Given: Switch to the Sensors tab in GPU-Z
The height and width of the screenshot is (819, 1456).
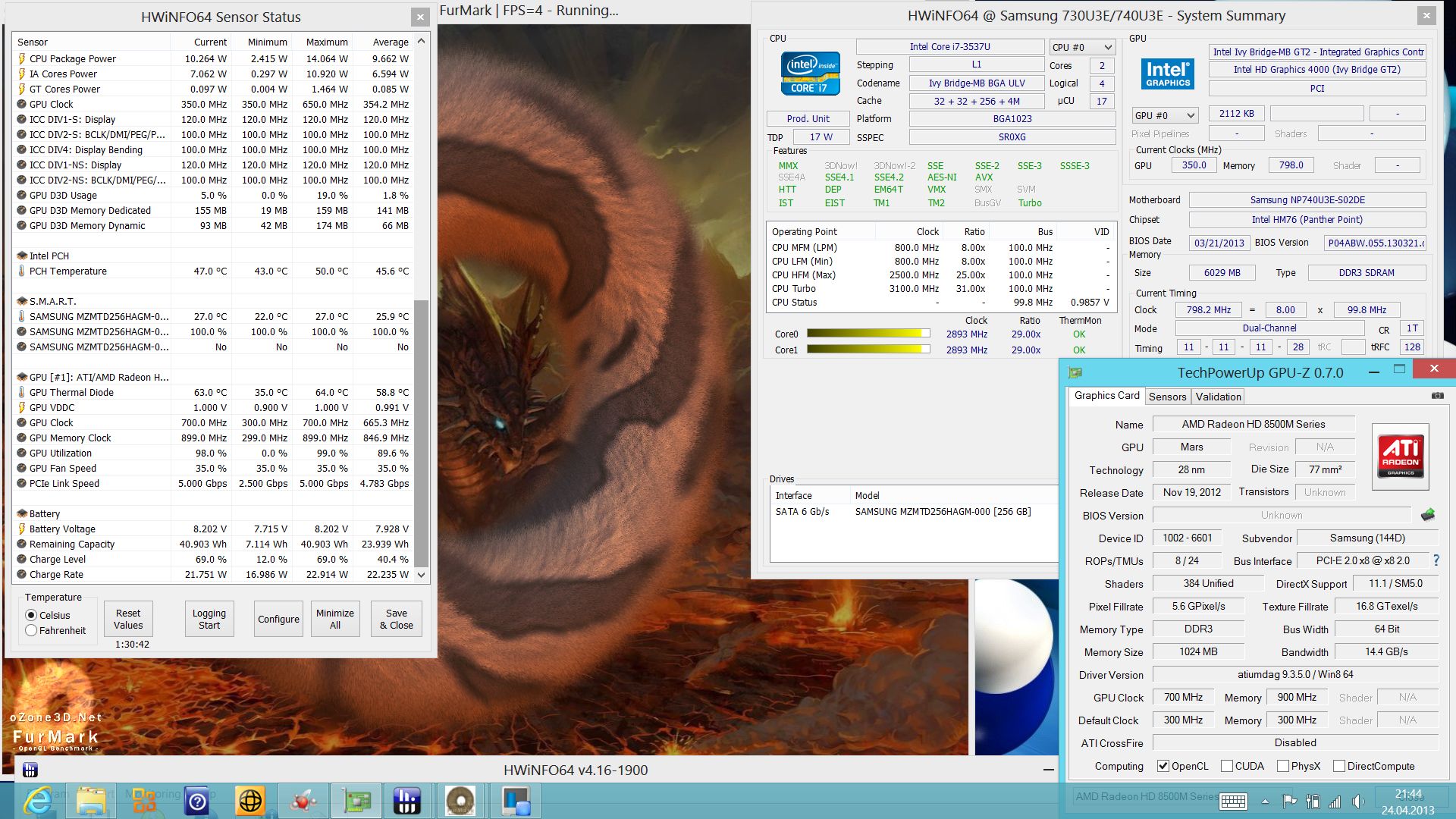Looking at the screenshot, I should (x=1167, y=397).
